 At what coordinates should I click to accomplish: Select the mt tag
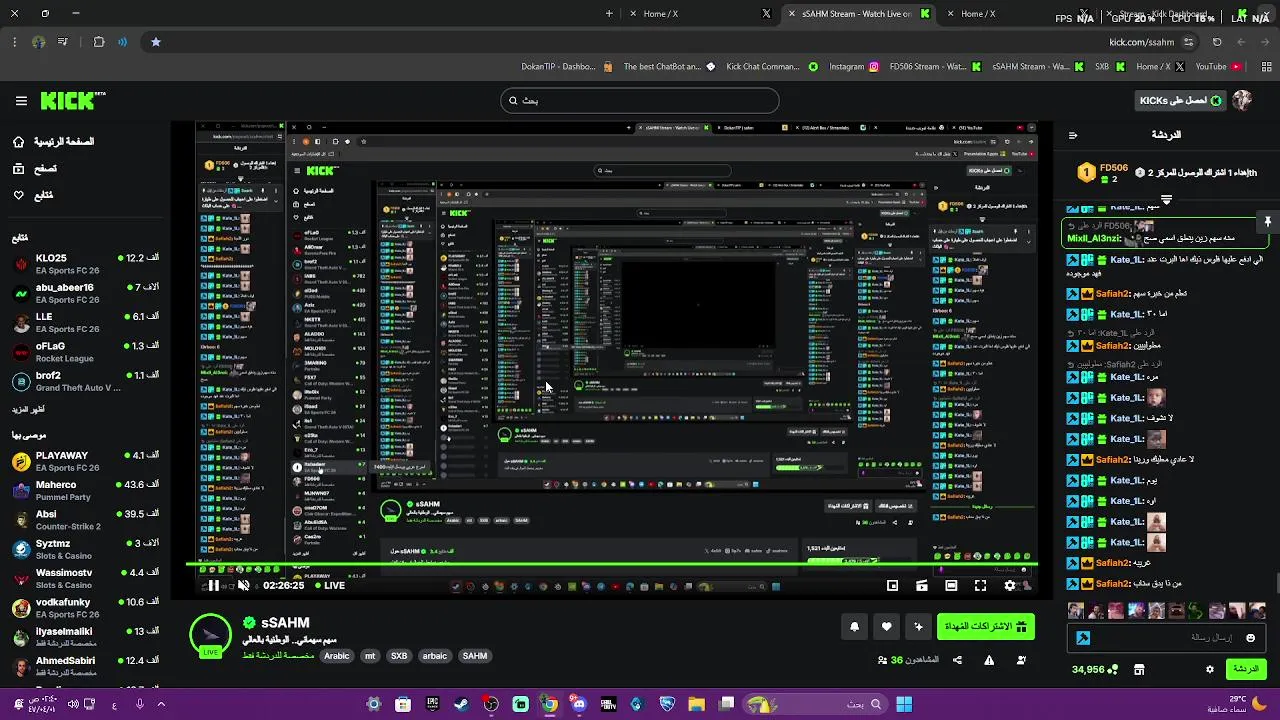click(x=370, y=656)
